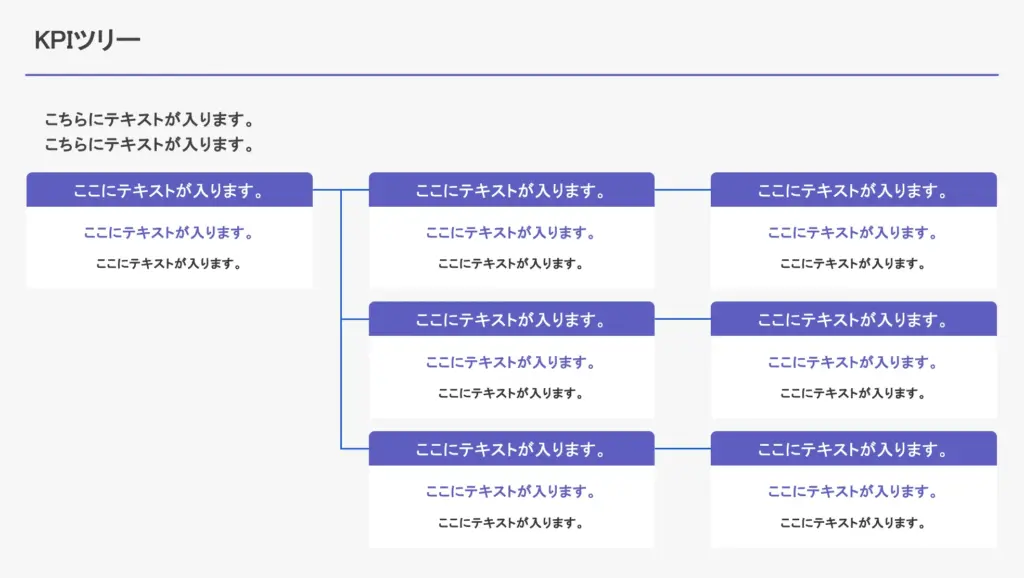Click the root node's black body text
This screenshot has height=578, width=1024.
(x=169, y=264)
